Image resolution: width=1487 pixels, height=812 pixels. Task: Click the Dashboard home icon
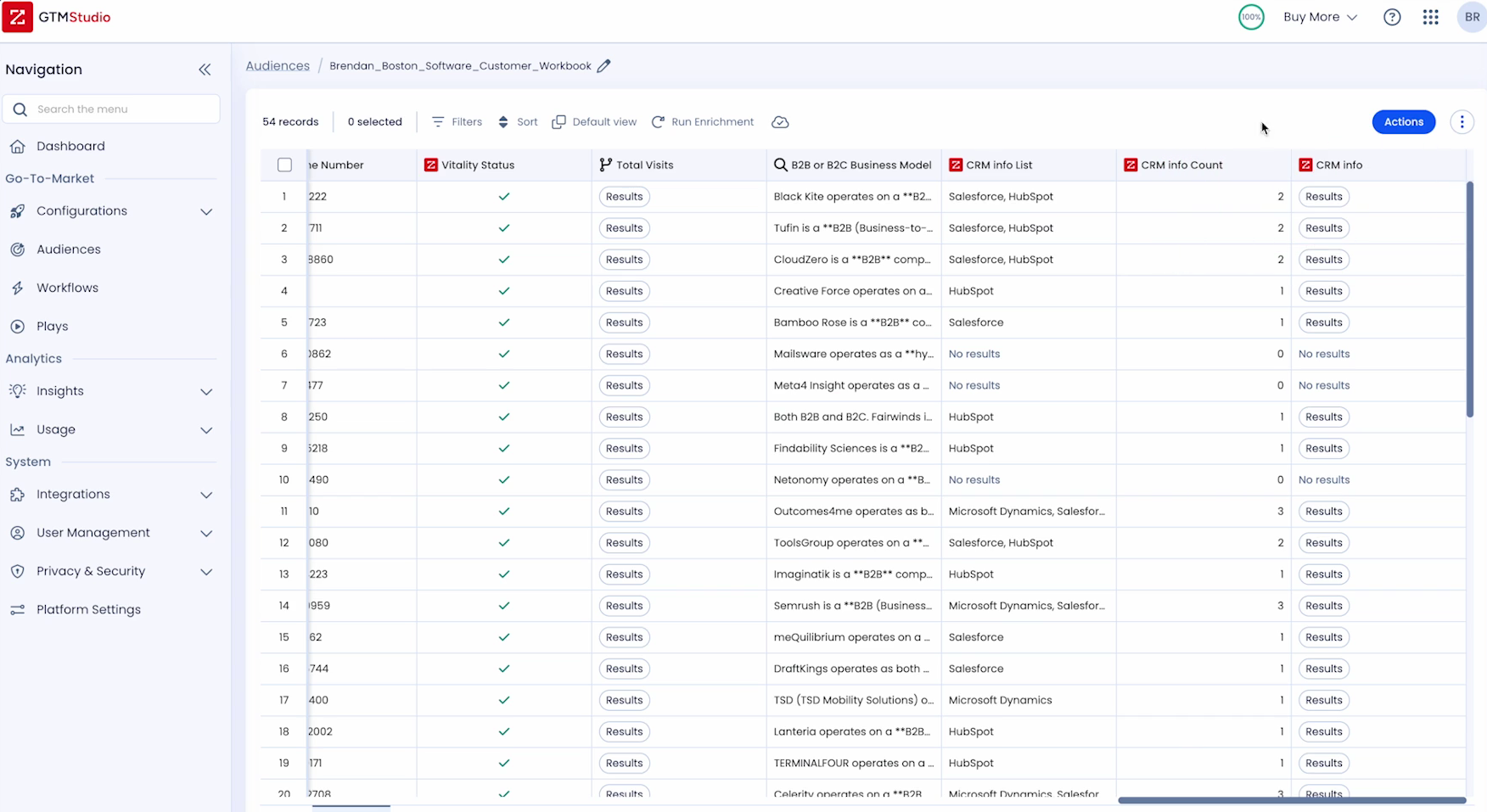(x=17, y=146)
